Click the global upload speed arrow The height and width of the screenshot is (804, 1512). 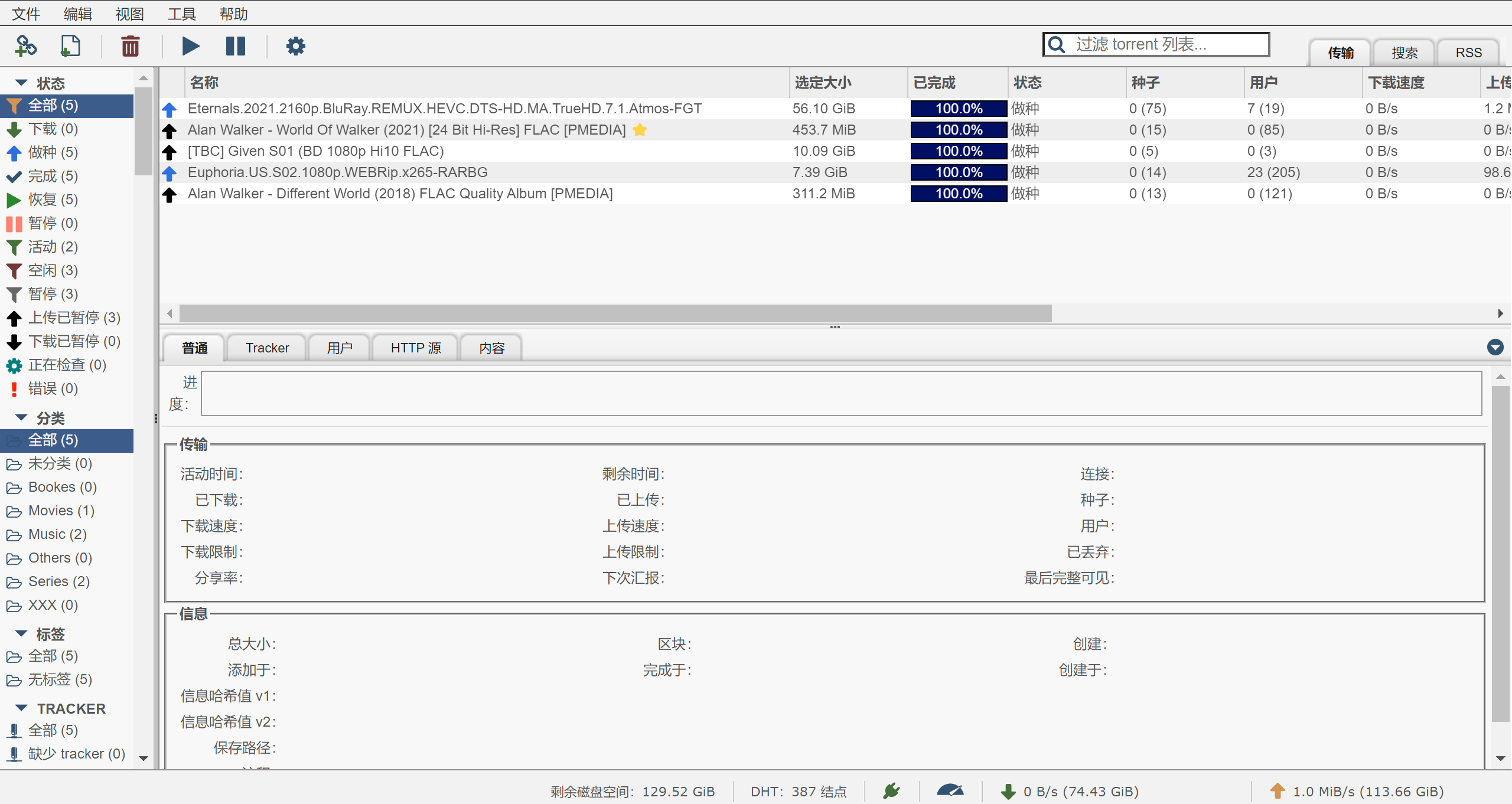point(1278,790)
